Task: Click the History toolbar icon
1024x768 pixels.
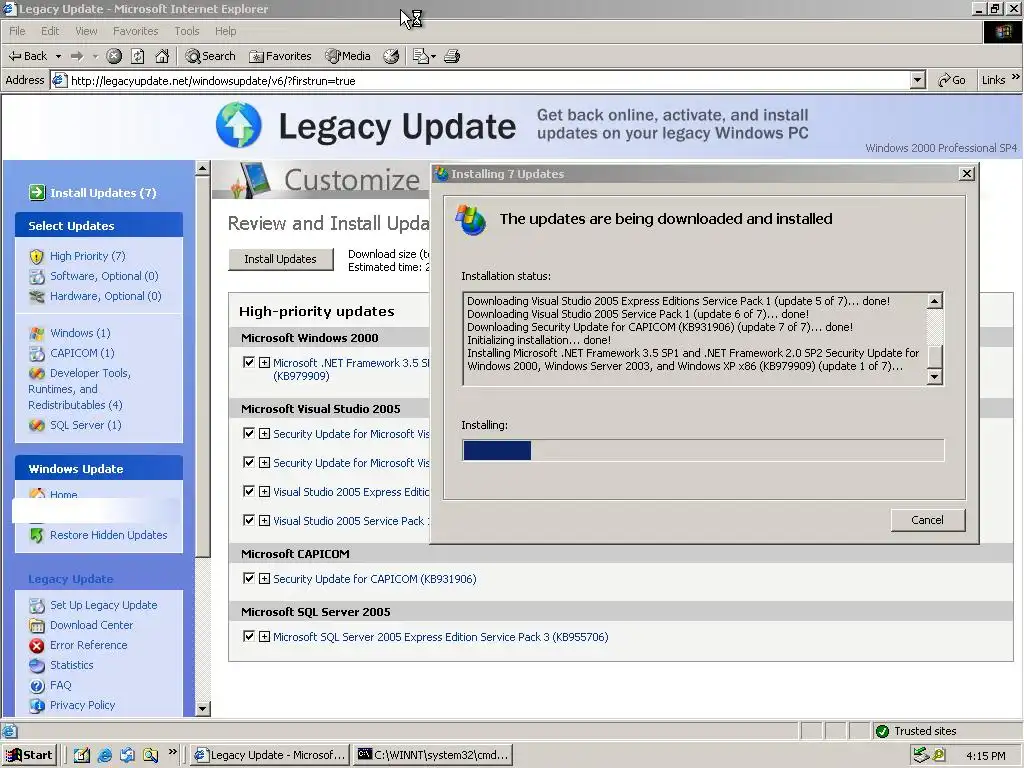Action: pyautogui.click(x=391, y=56)
